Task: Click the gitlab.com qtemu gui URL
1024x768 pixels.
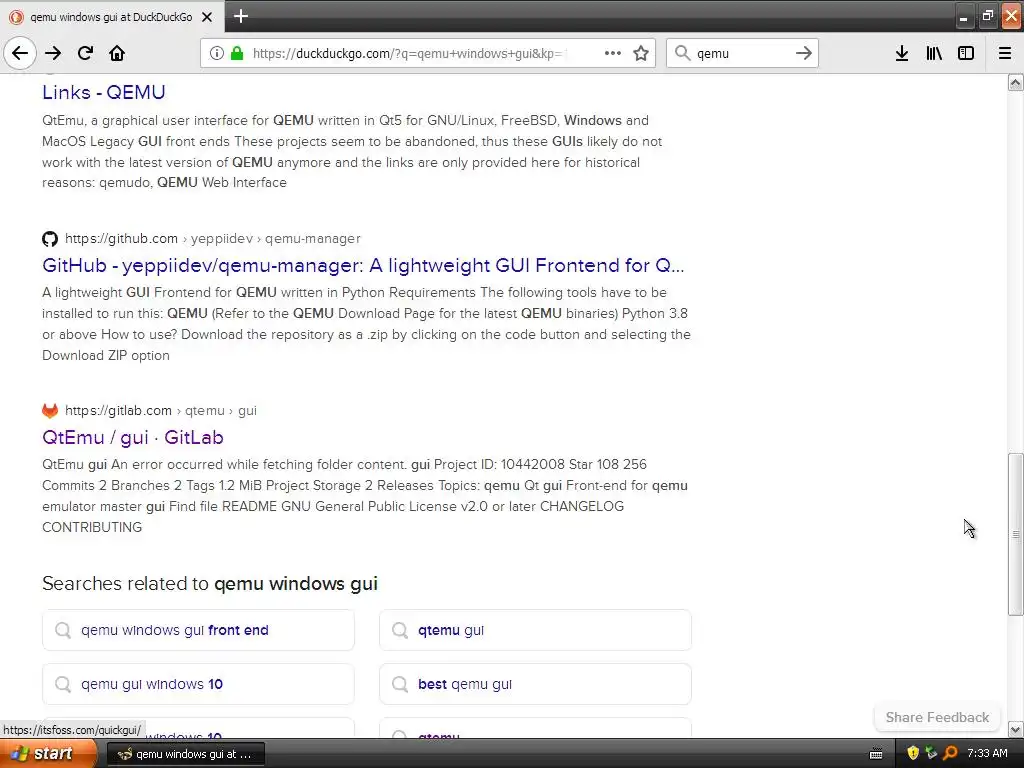Action: 161,410
